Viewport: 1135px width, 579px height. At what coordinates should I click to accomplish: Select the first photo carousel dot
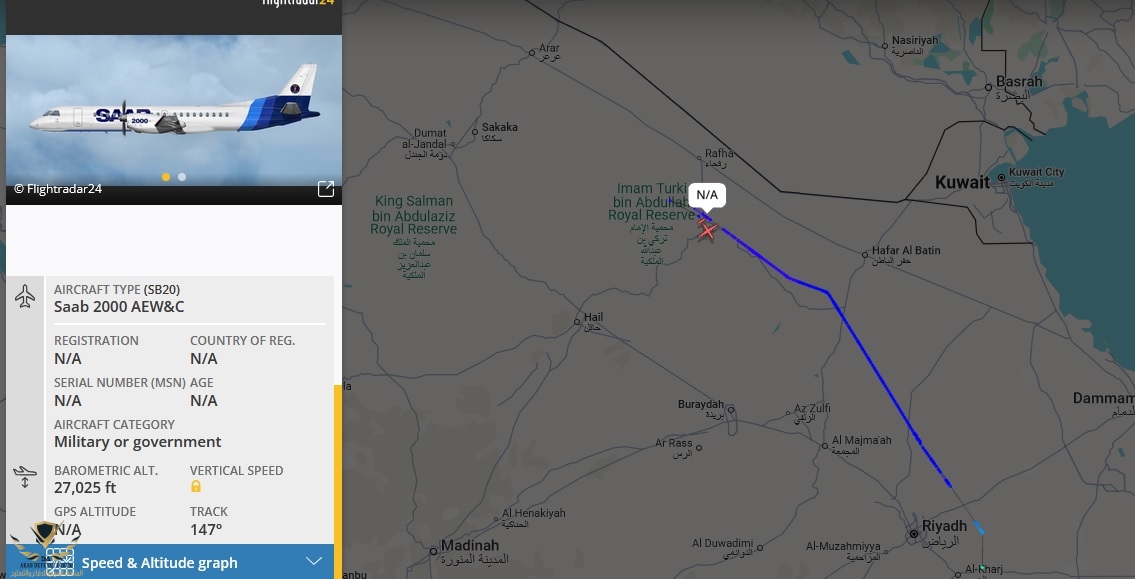(166, 177)
